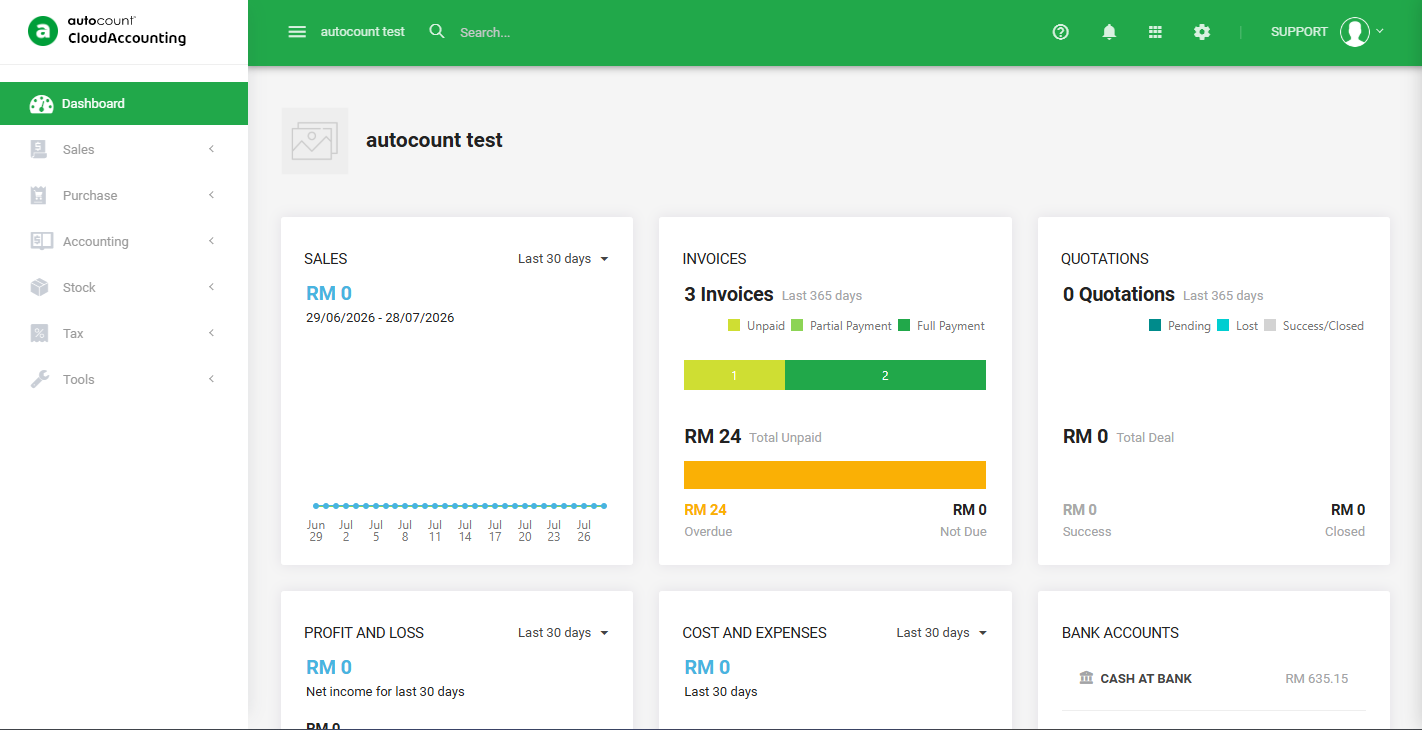The image size is (1422, 730).
Task: Expand the Tools menu chevron
Action: click(x=211, y=379)
